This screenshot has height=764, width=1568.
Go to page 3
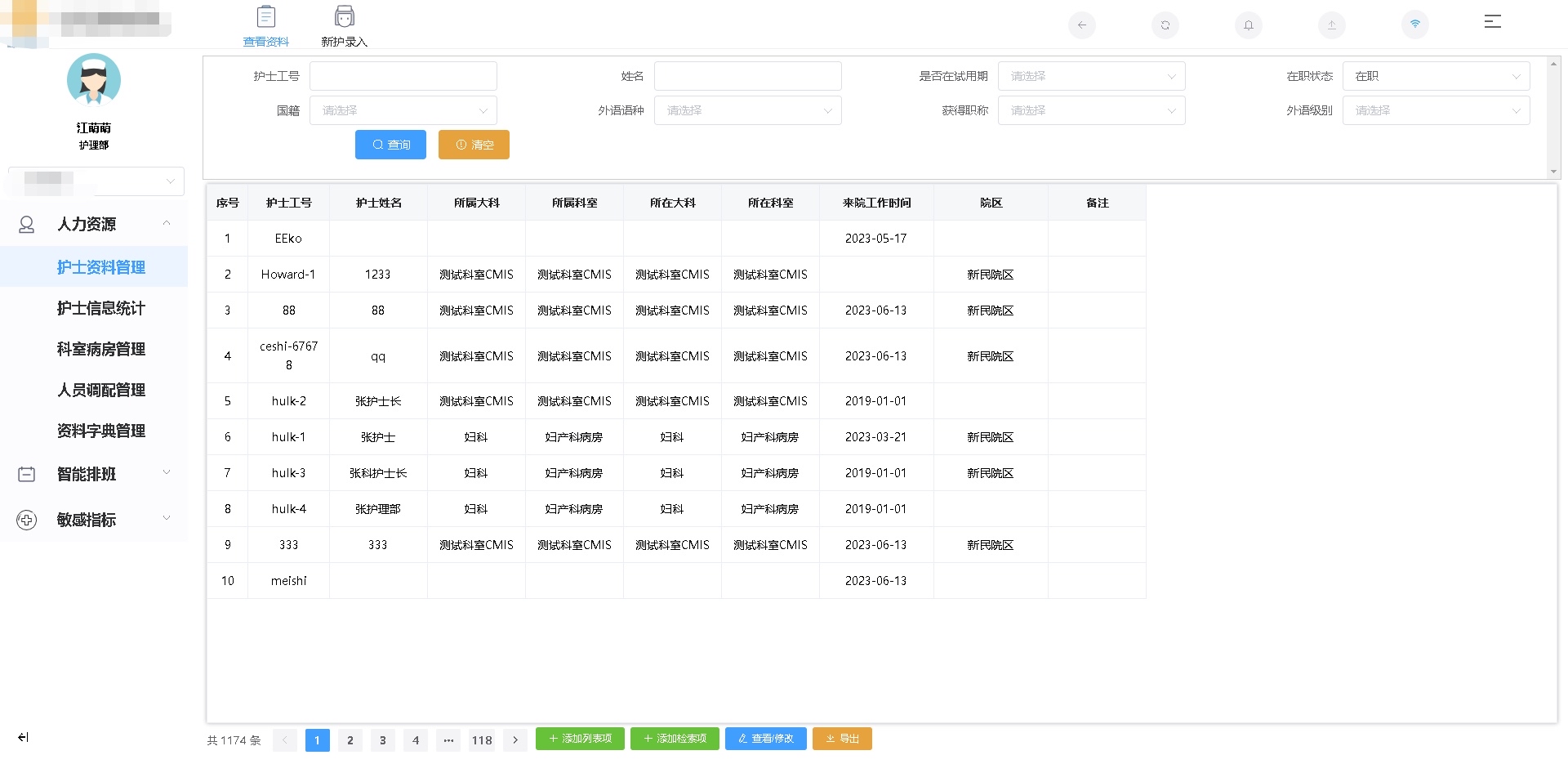[x=383, y=740]
